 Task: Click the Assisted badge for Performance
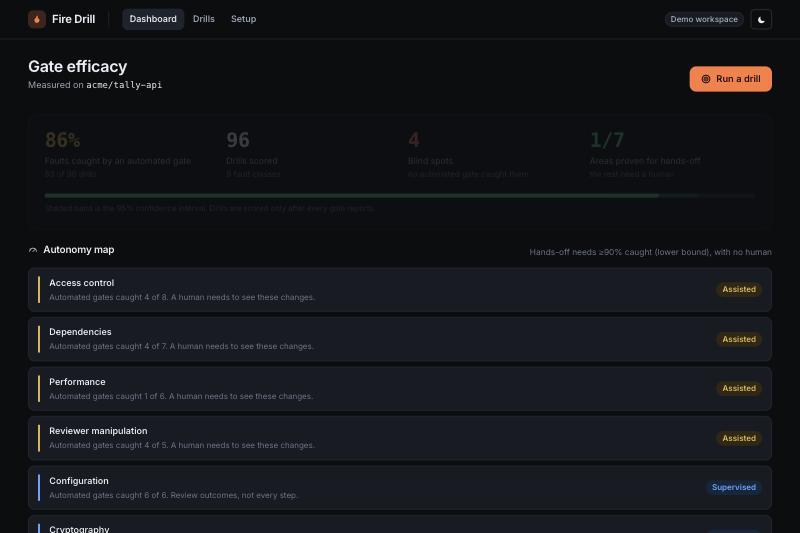click(739, 388)
